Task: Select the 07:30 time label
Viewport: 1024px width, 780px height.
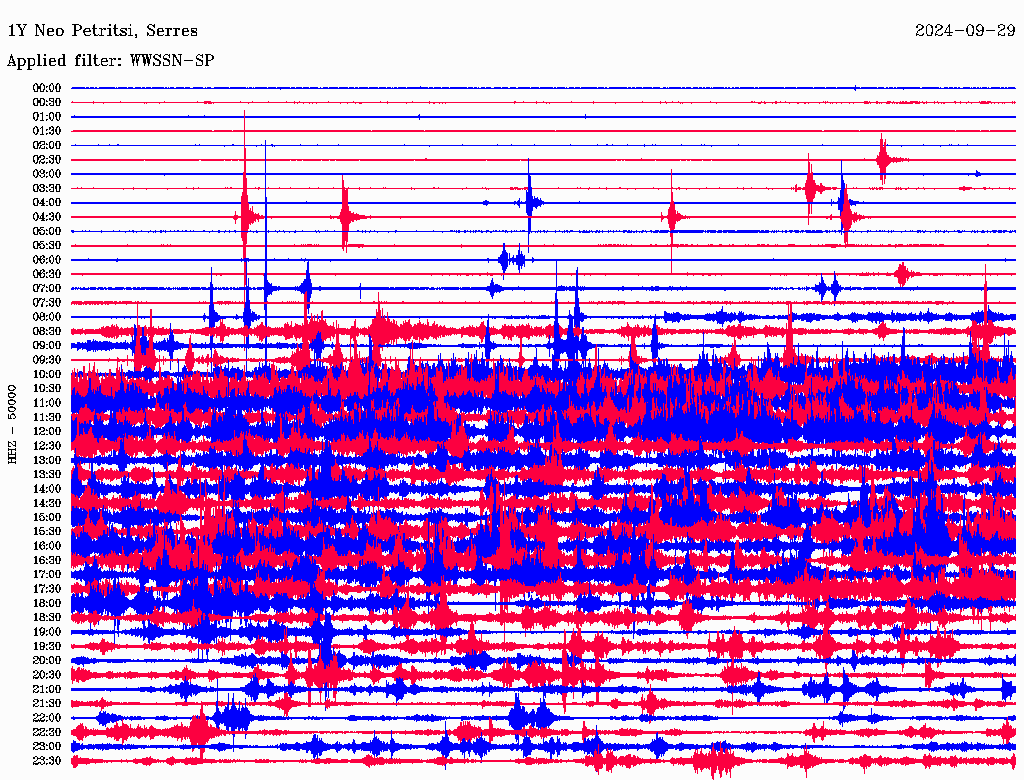Action: 47,303
